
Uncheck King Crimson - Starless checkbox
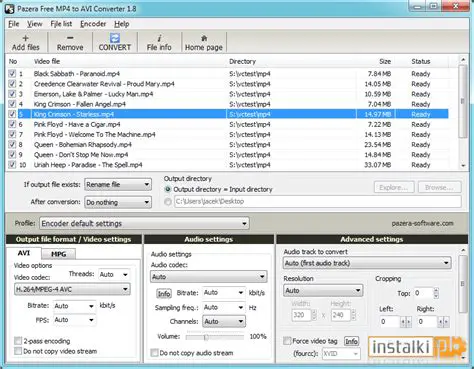pyautogui.click(x=12, y=114)
